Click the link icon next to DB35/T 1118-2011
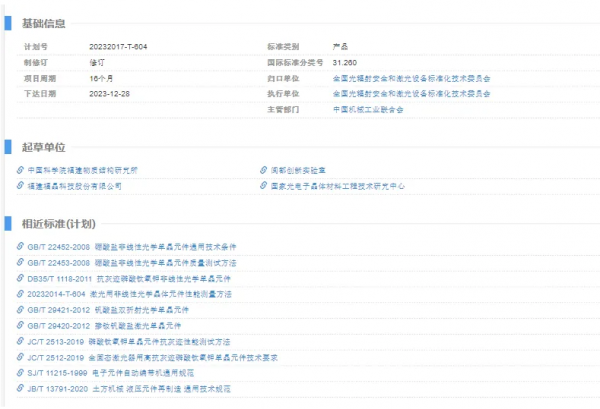Screen dimensions: 600x409 [x=20, y=278]
